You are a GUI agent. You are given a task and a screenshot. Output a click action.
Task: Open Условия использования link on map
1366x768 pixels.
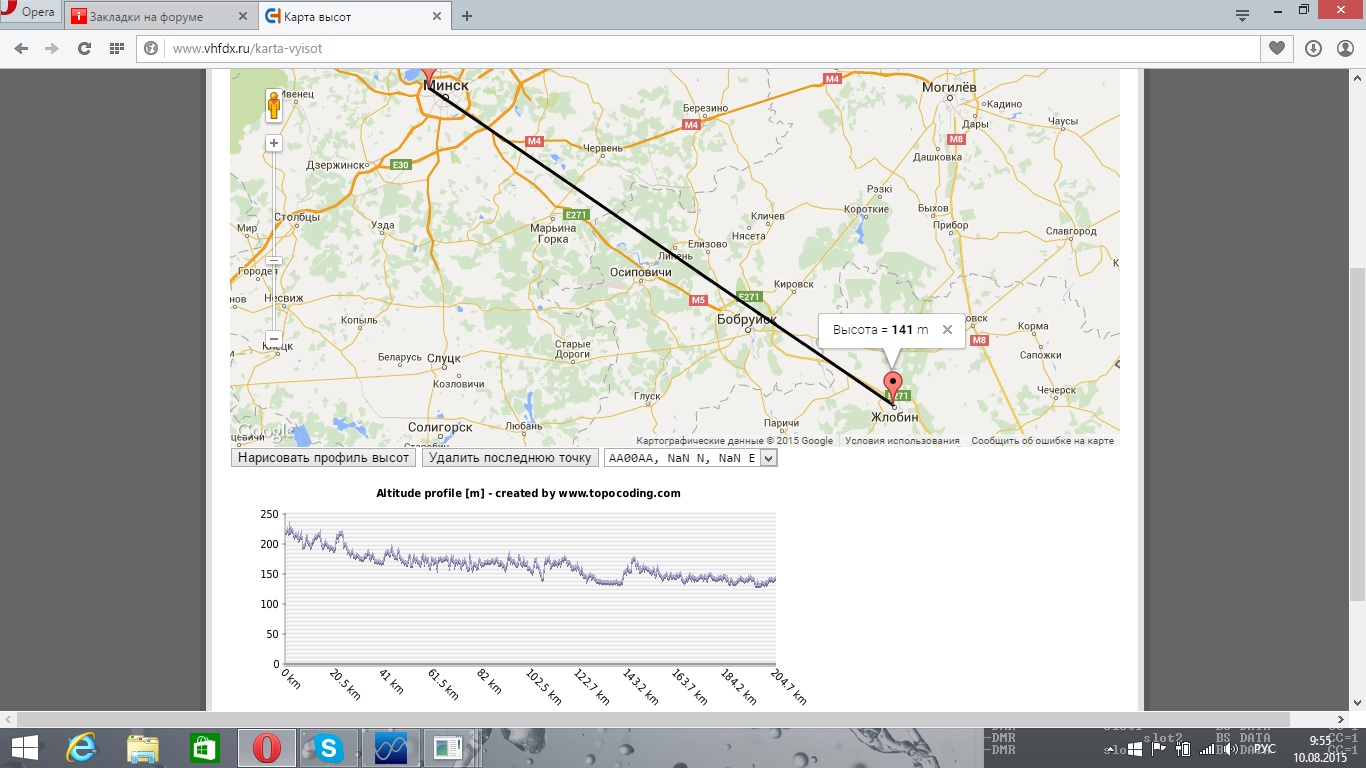[x=902, y=441]
